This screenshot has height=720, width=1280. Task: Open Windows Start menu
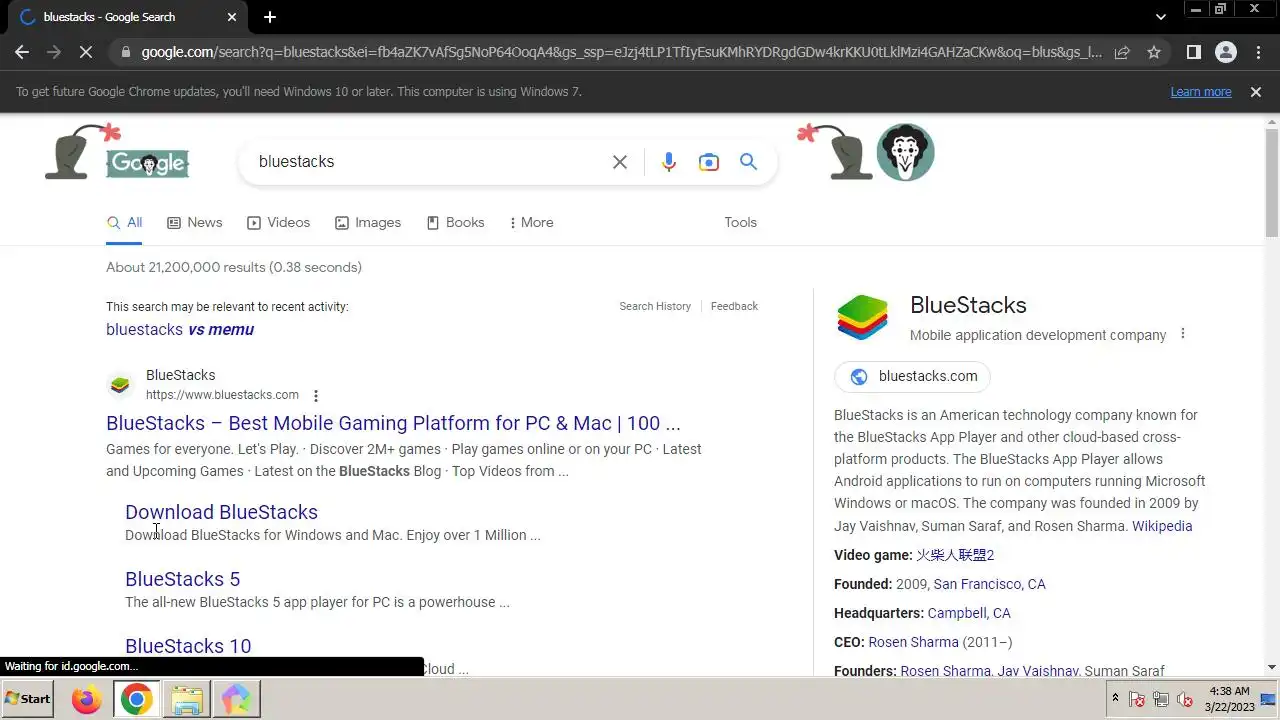28,699
